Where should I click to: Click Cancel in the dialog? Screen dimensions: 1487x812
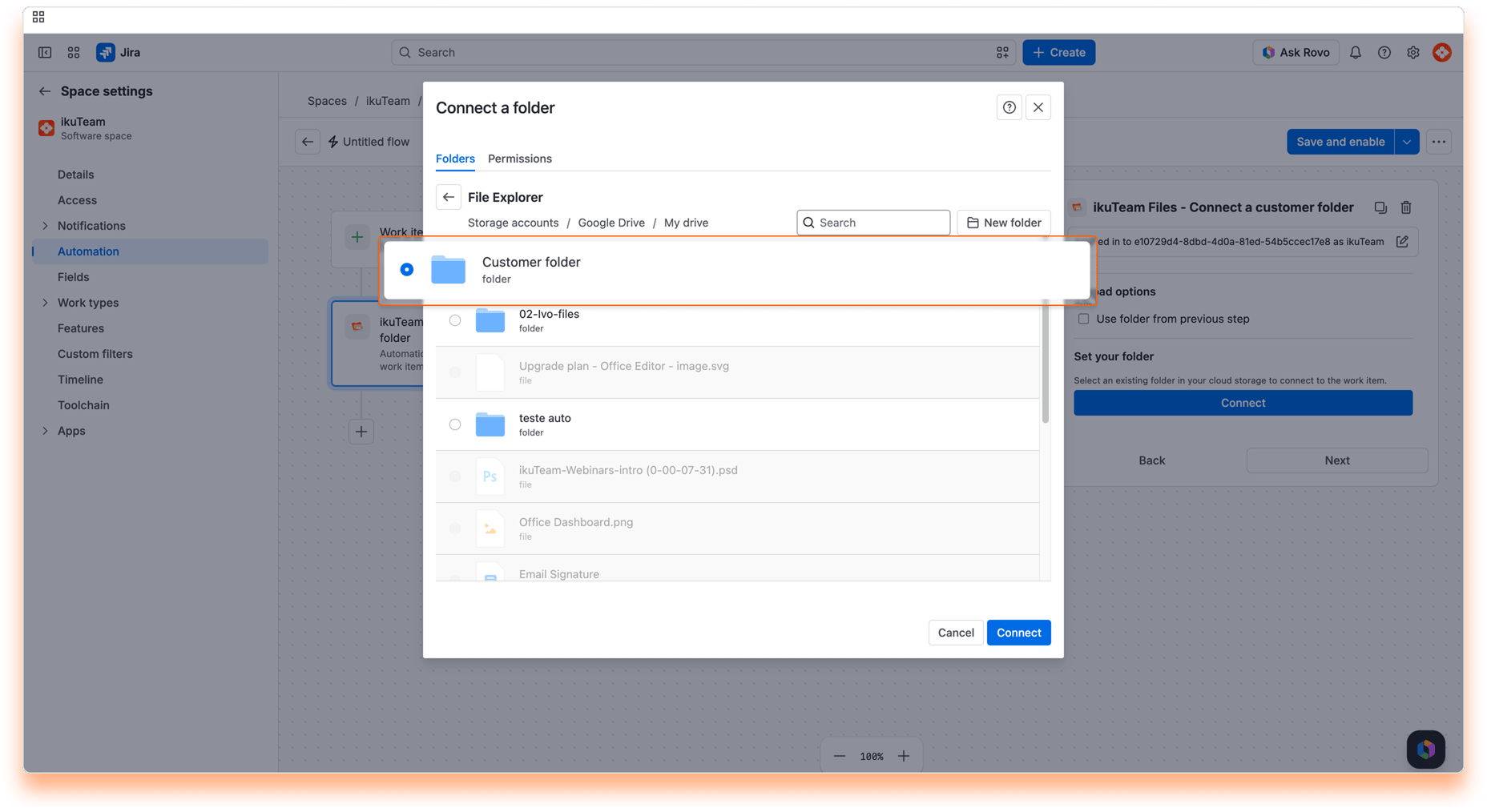pyautogui.click(x=956, y=633)
